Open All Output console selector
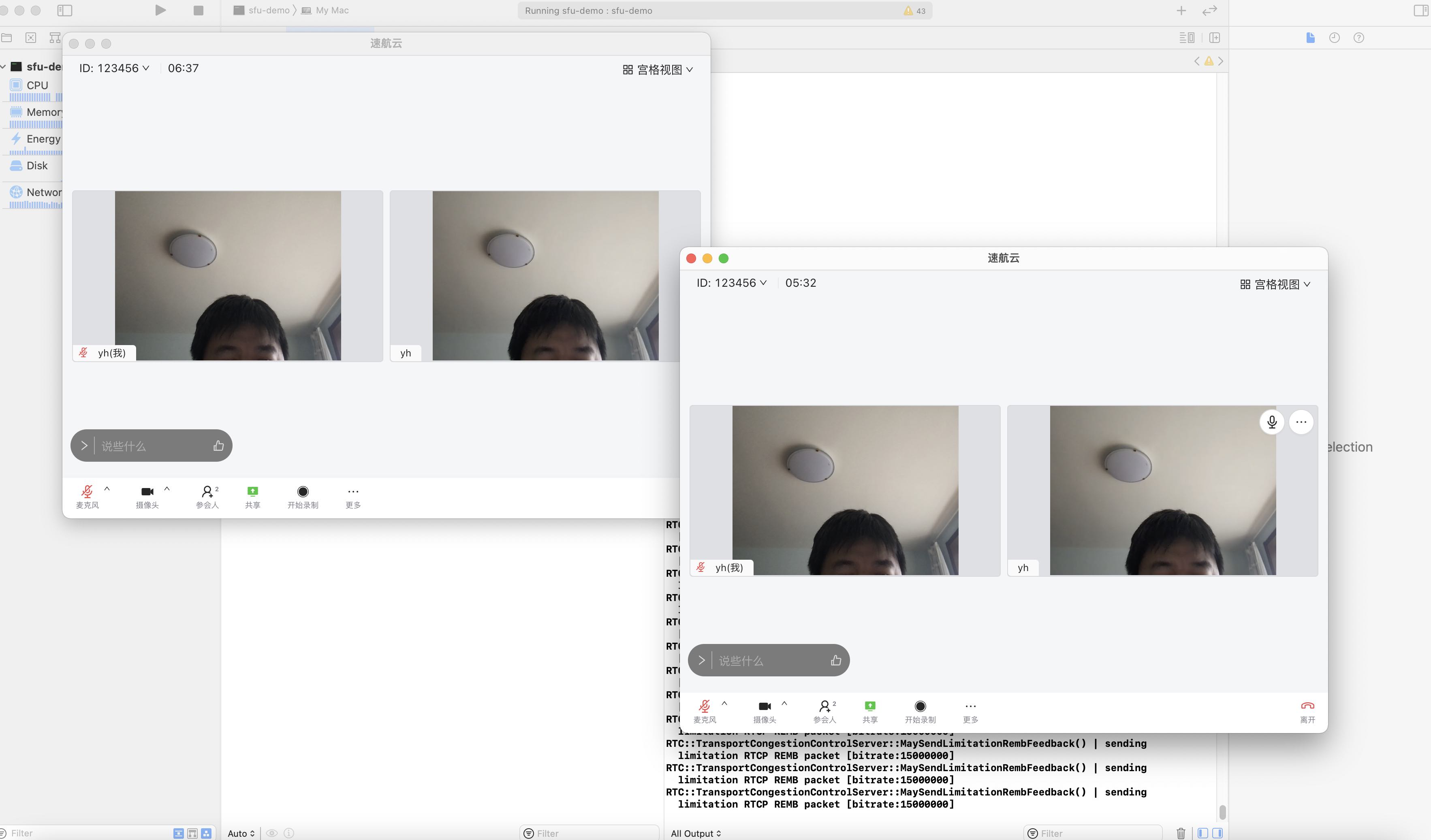This screenshot has width=1431, height=840. (696, 833)
